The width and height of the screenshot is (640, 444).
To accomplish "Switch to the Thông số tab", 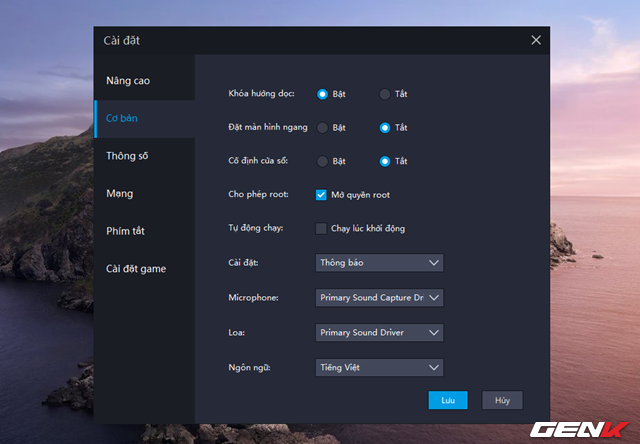I will (144, 156).
